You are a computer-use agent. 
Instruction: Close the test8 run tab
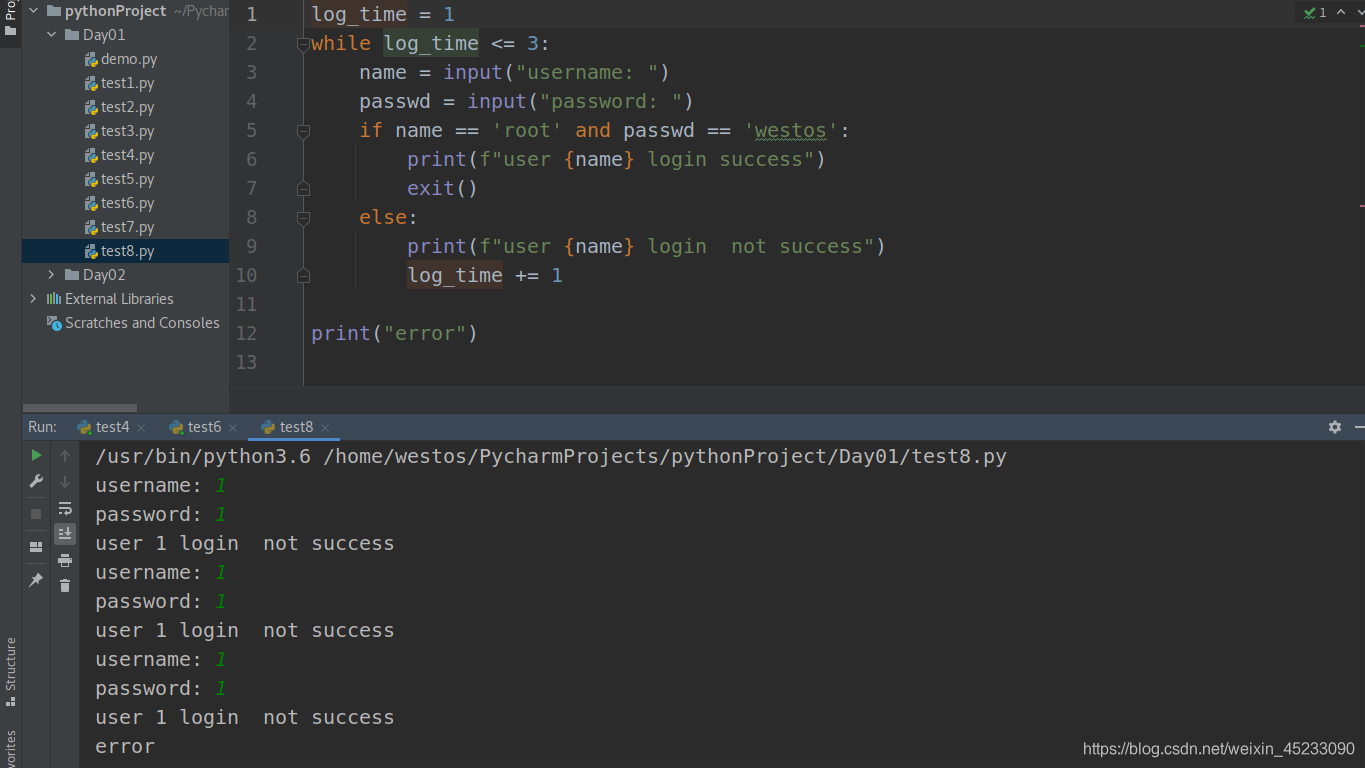tap(325, 428)
